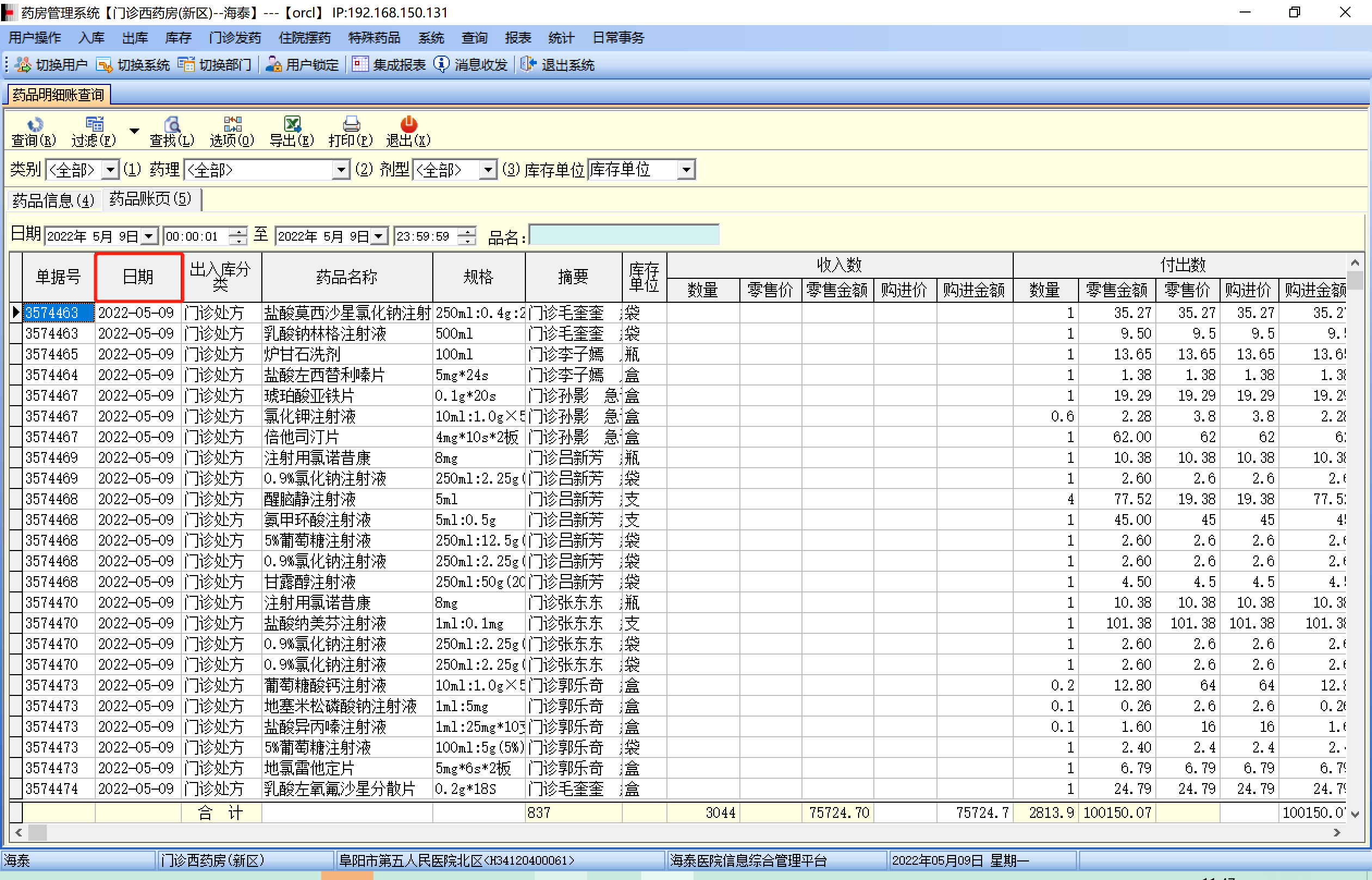Image resolution: width=1372 pixels, height=880 pixels.
Task: Click the horizontal scrollbar right arrow
Action: coord(1337,833)
